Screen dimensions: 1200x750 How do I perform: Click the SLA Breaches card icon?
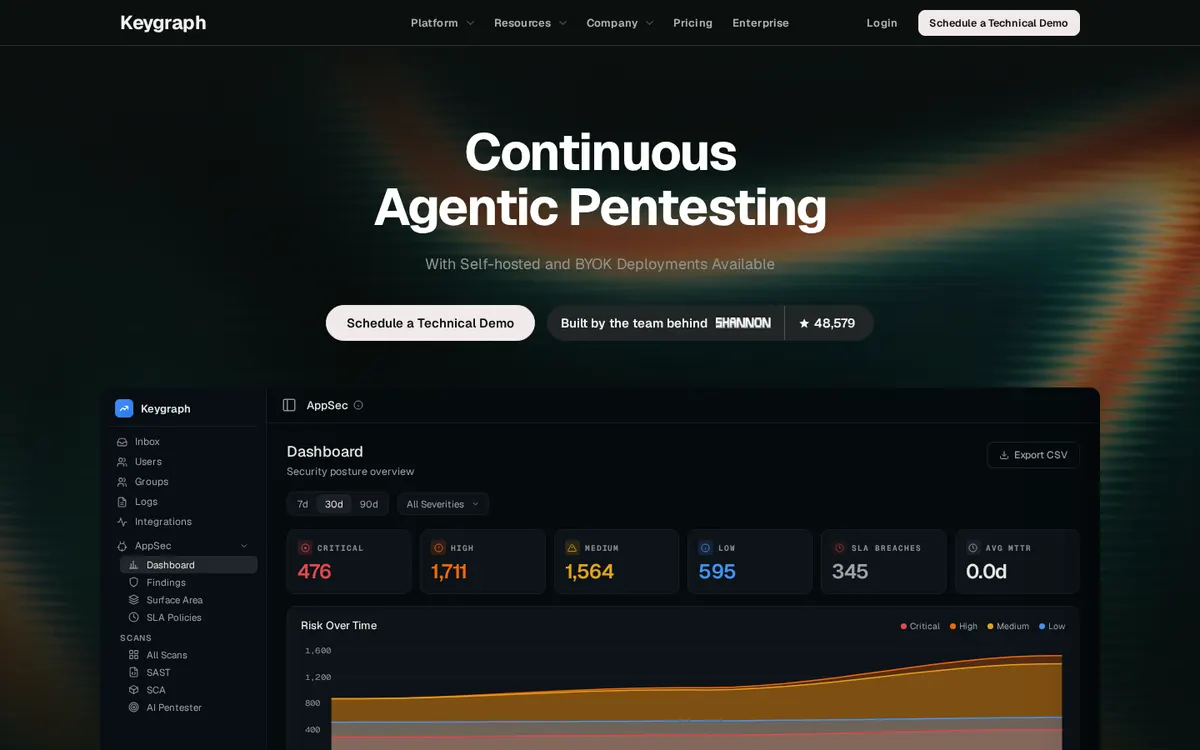(x=839, y=548)
